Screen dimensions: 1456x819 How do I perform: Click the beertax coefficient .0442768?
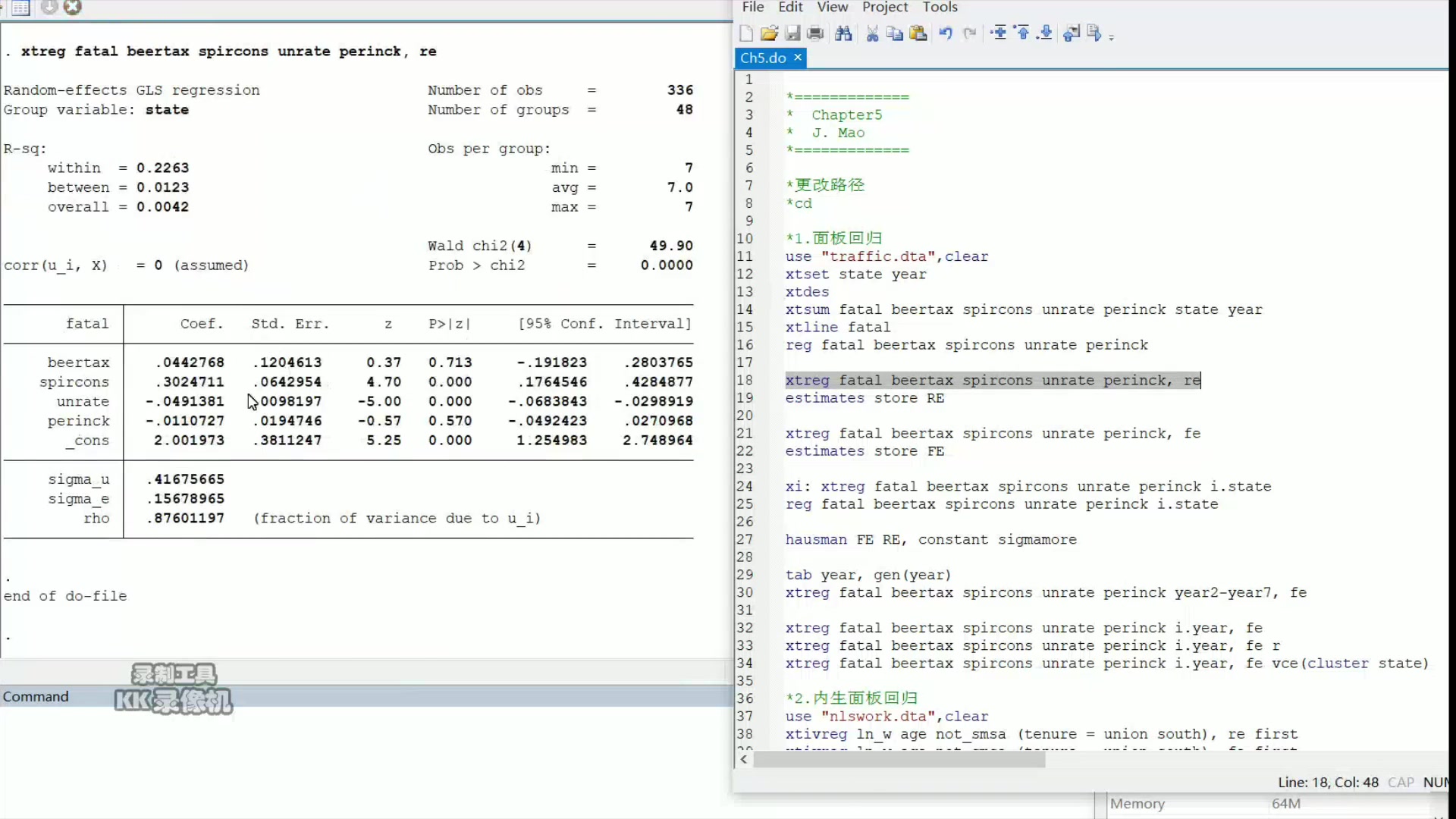point(190,362)
